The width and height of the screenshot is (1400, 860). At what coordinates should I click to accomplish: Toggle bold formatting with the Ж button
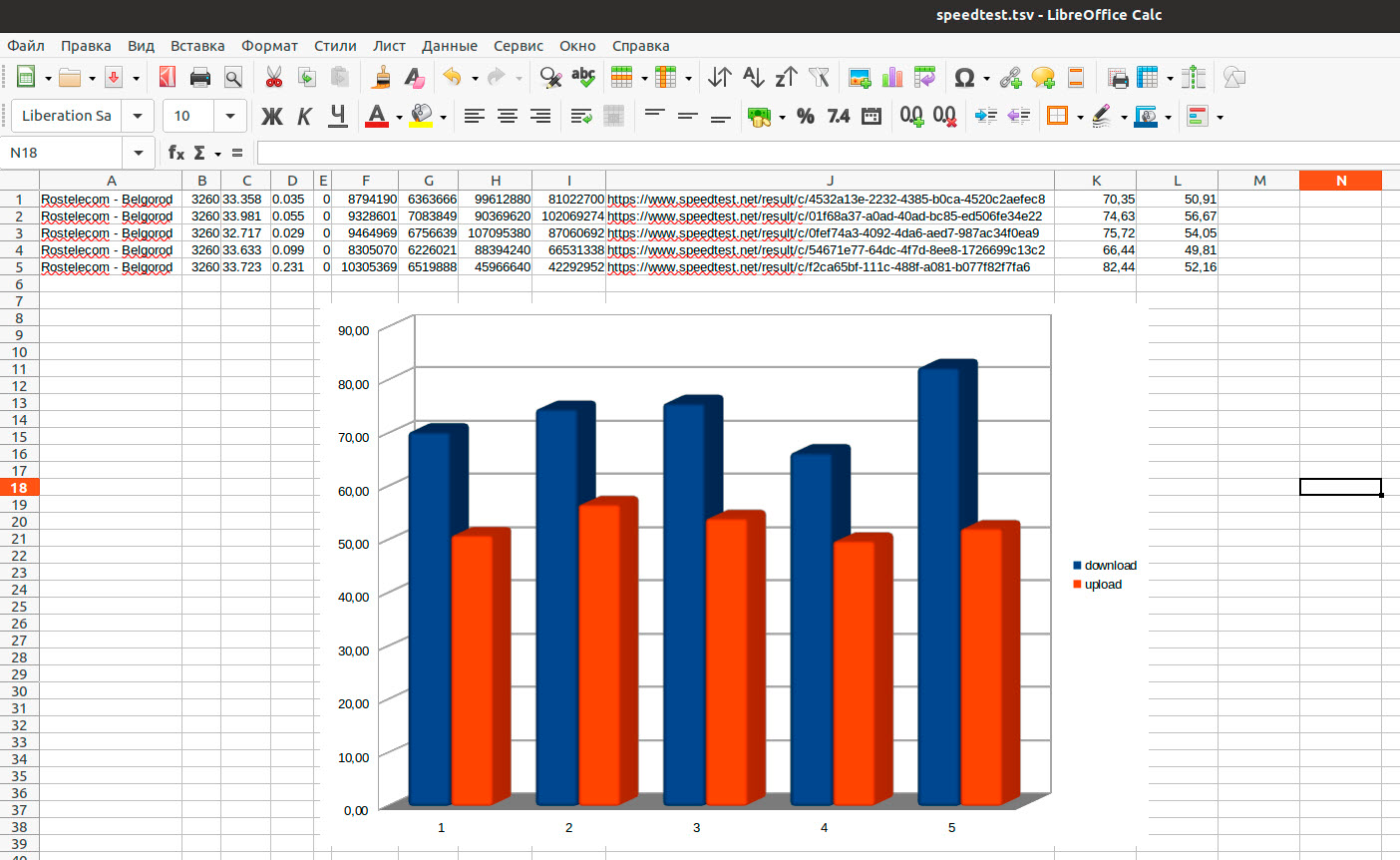click(271, 117)
